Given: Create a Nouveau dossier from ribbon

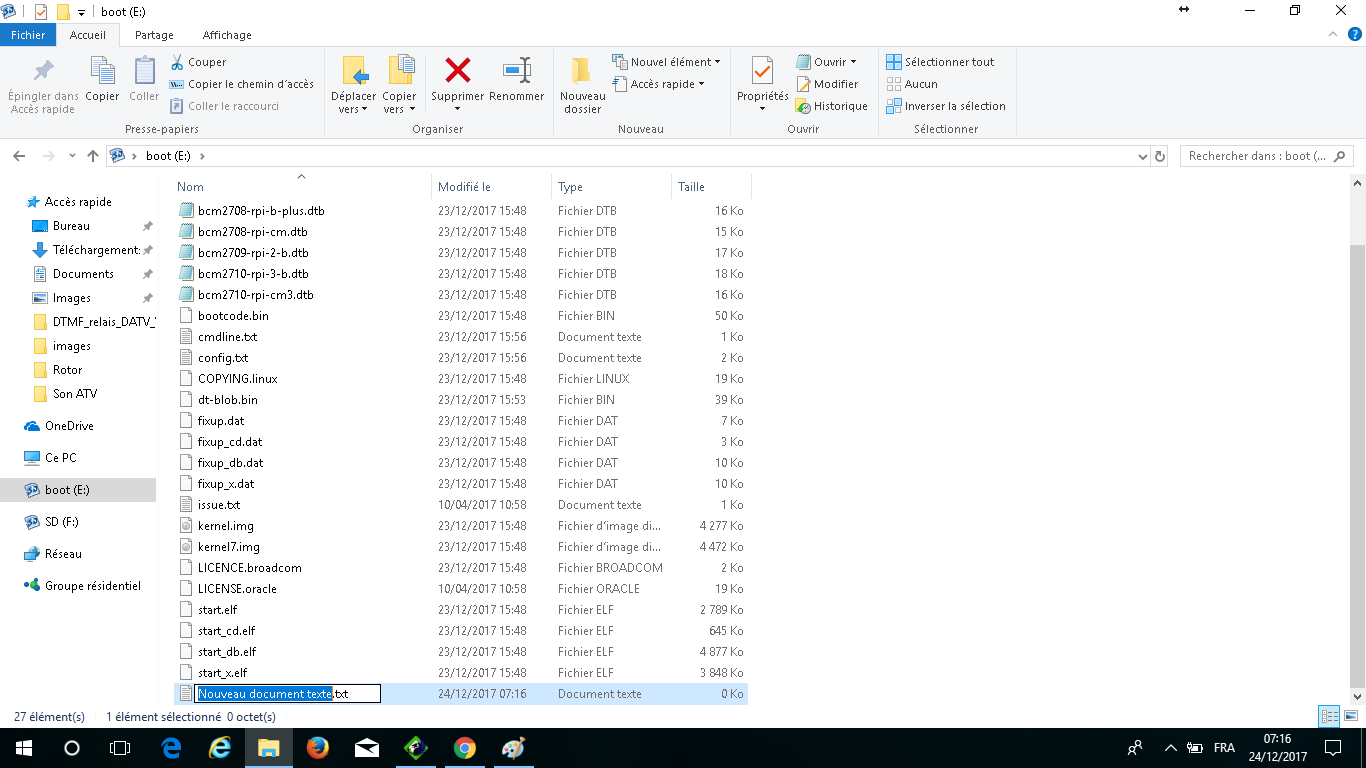Looking at the screenshot, I should [x=582, y=72].
